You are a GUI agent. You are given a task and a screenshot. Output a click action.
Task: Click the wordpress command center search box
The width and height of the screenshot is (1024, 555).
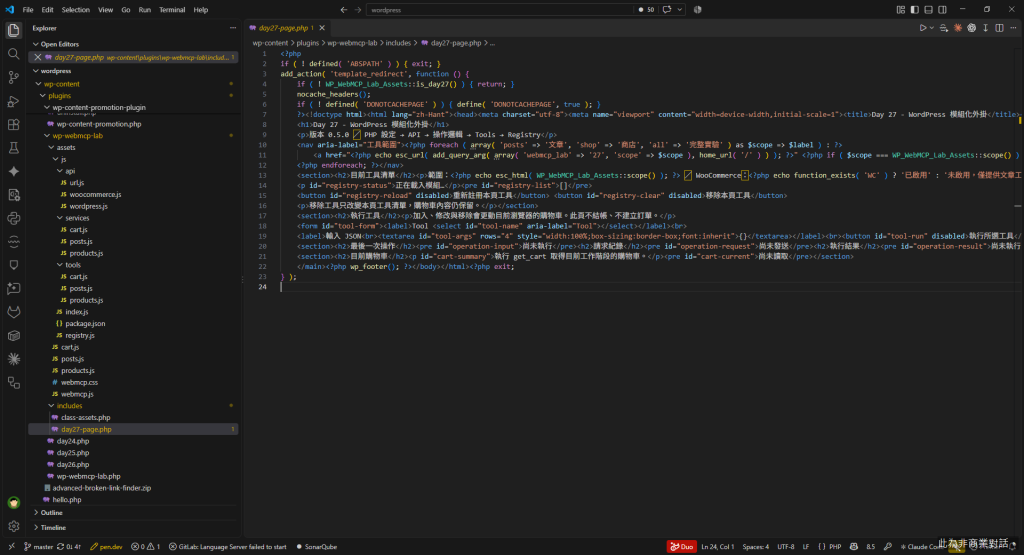[x=500, y=10]
